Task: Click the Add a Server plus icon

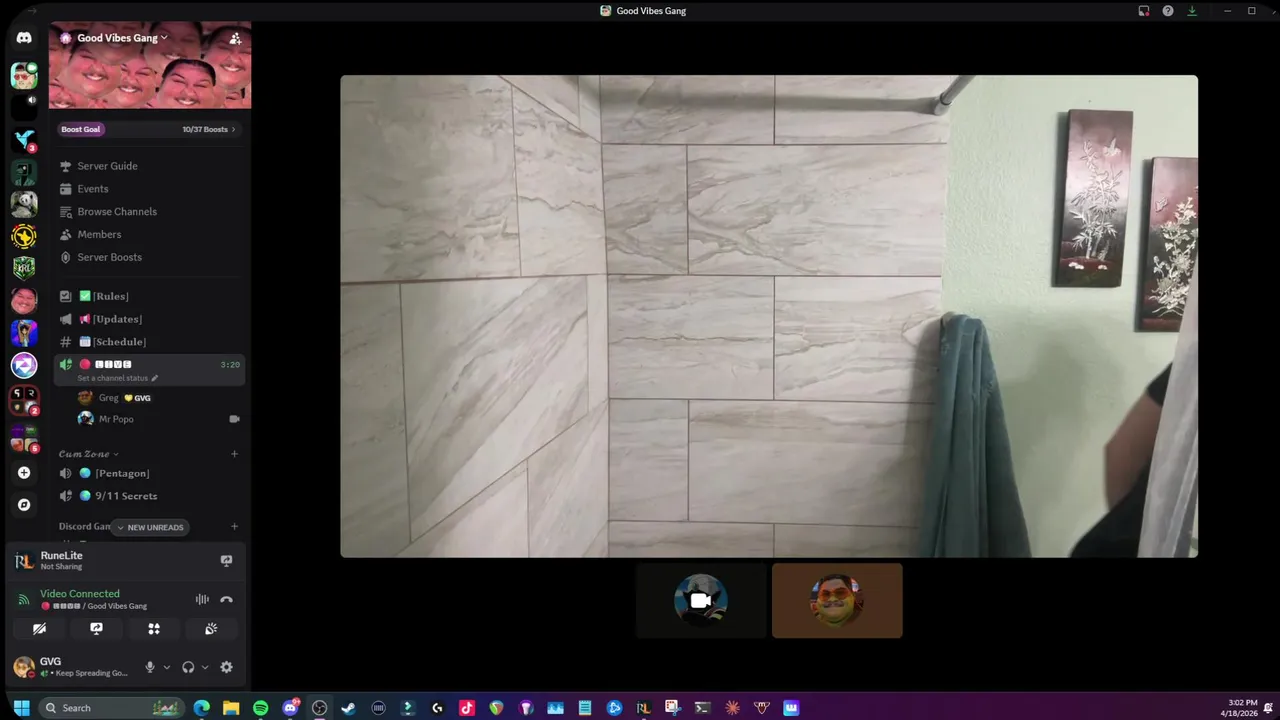Action: coord(24,473)
